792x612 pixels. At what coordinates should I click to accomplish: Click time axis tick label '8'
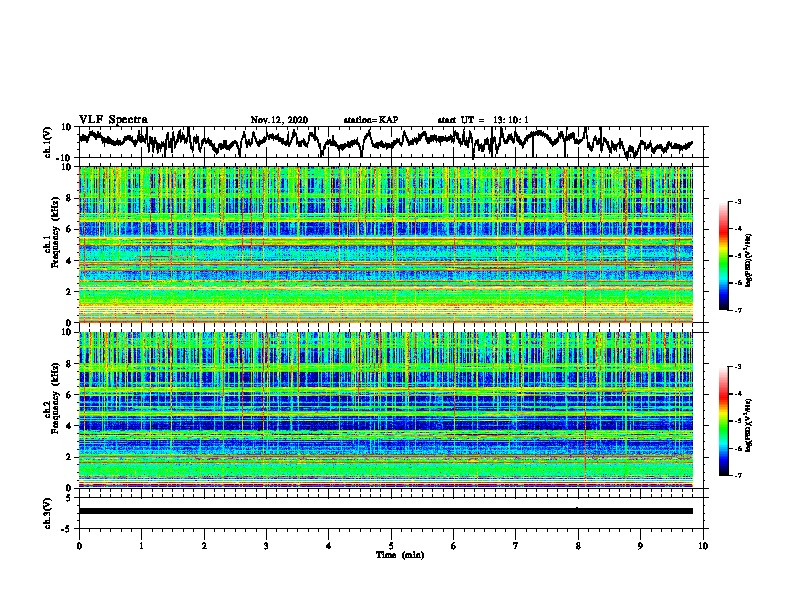[578, 546]
